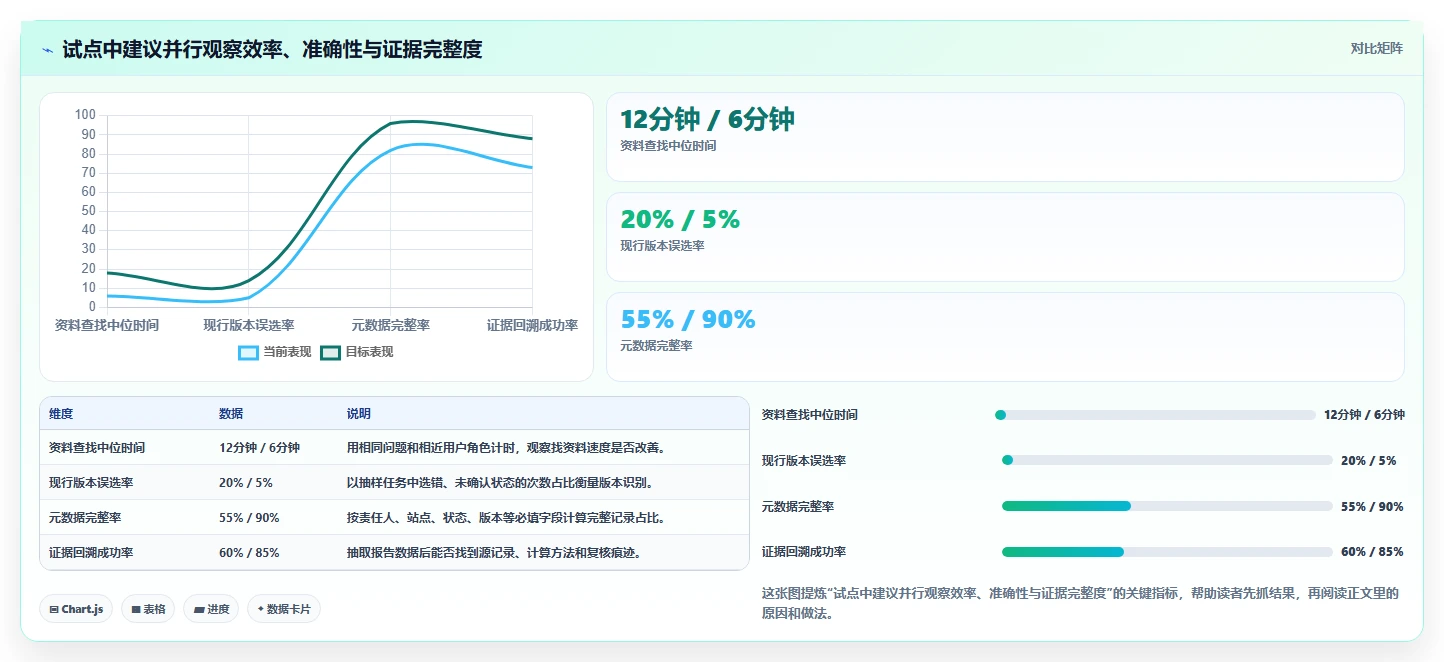Click the 100 value on chart y-axis
The width and height of the screenshot is (1444, 662).
click(x=85, y=115)
